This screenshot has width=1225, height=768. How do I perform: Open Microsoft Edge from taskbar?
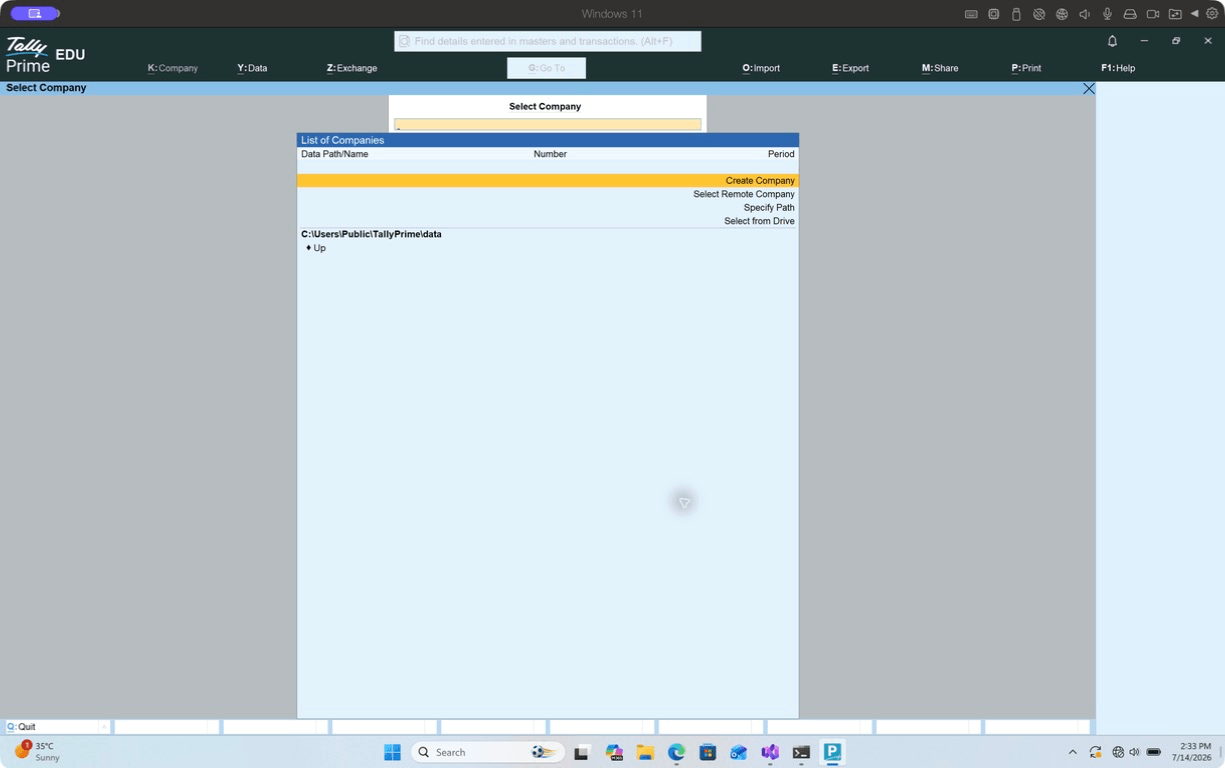pos(677,752)
